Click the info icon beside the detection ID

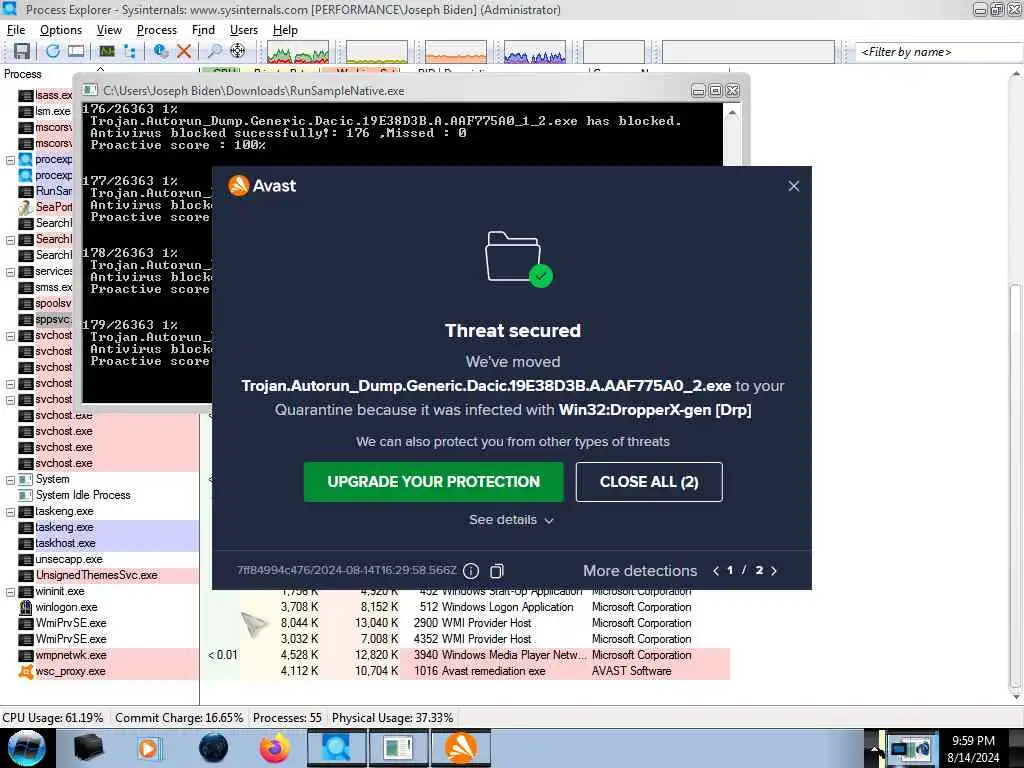pyautogui.click(x=471, y=571)
